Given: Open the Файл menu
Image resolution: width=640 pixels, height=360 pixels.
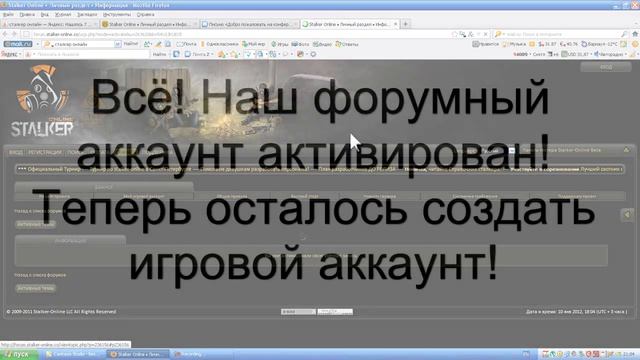Looking at the screenshot, I should pos(8,14).
